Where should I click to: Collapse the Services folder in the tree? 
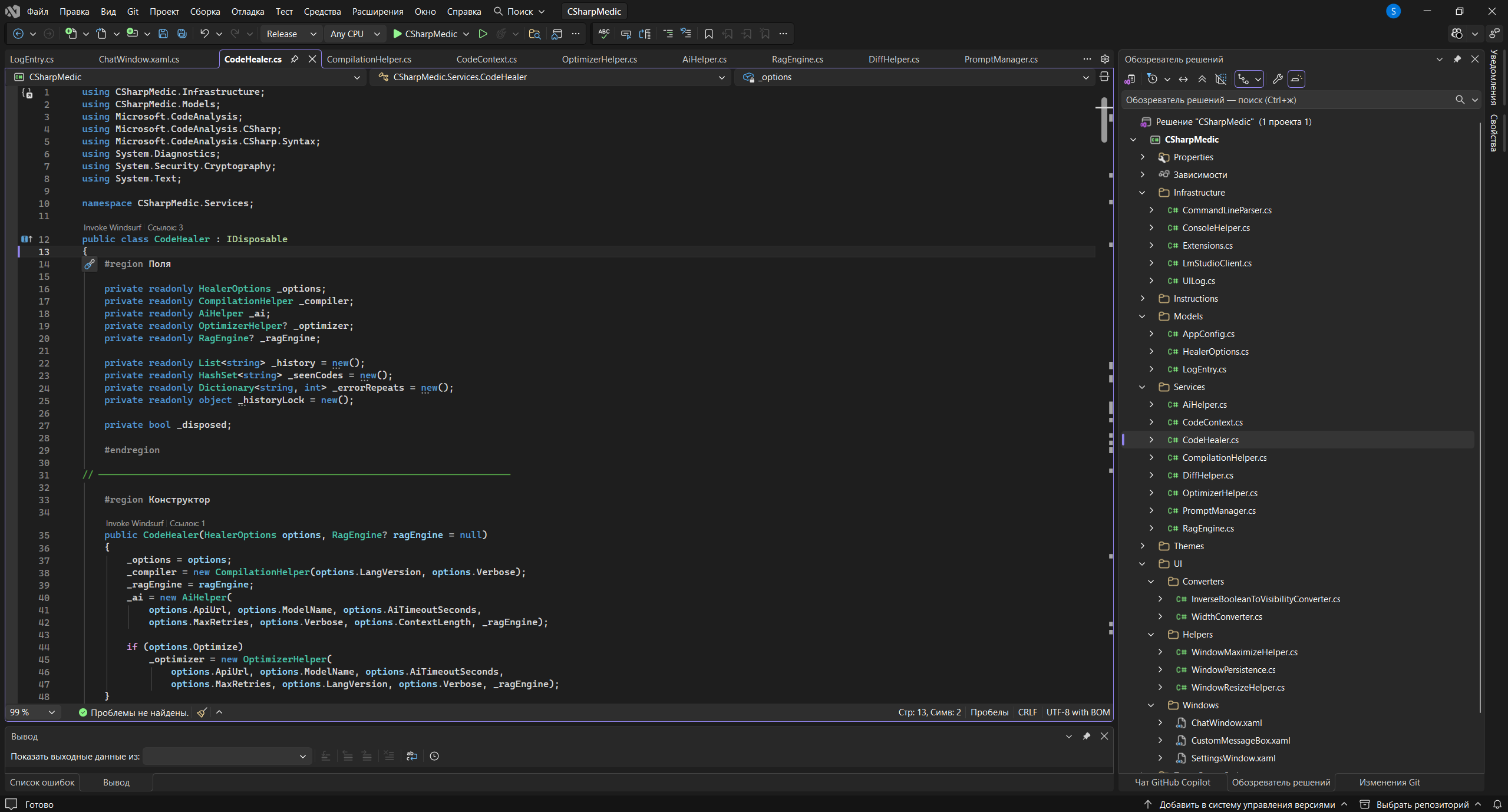point(1142,387)
